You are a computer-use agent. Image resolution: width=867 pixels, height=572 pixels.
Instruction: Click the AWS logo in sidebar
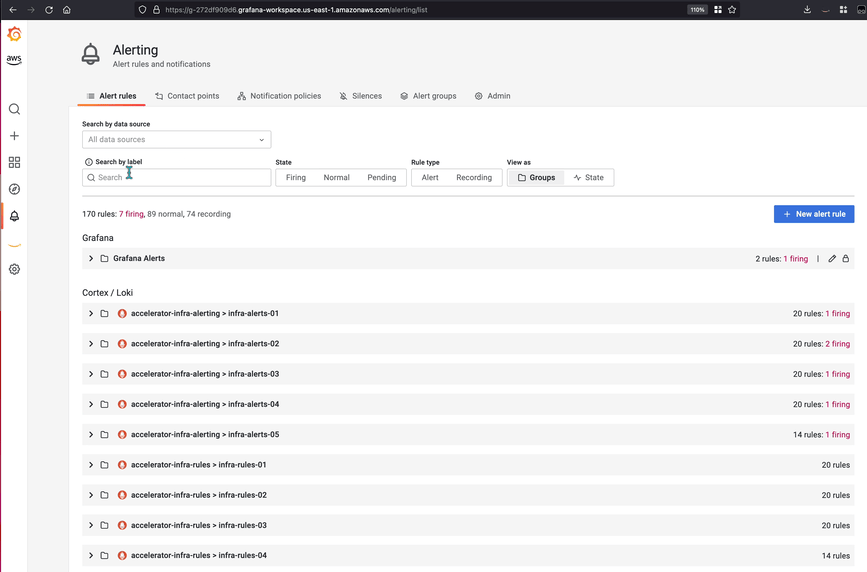tap(14, 60)
